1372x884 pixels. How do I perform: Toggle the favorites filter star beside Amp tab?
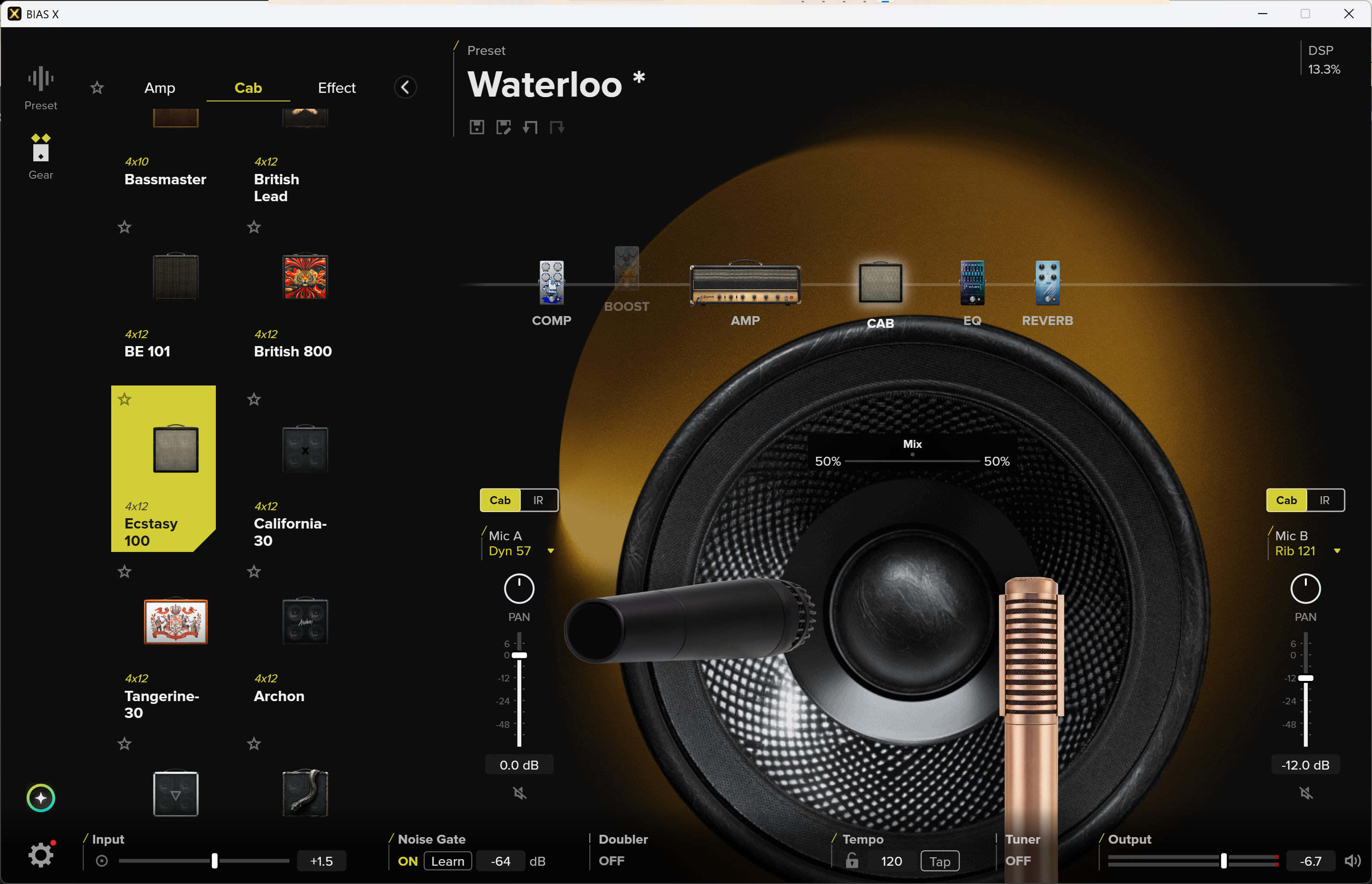point(97,88)
